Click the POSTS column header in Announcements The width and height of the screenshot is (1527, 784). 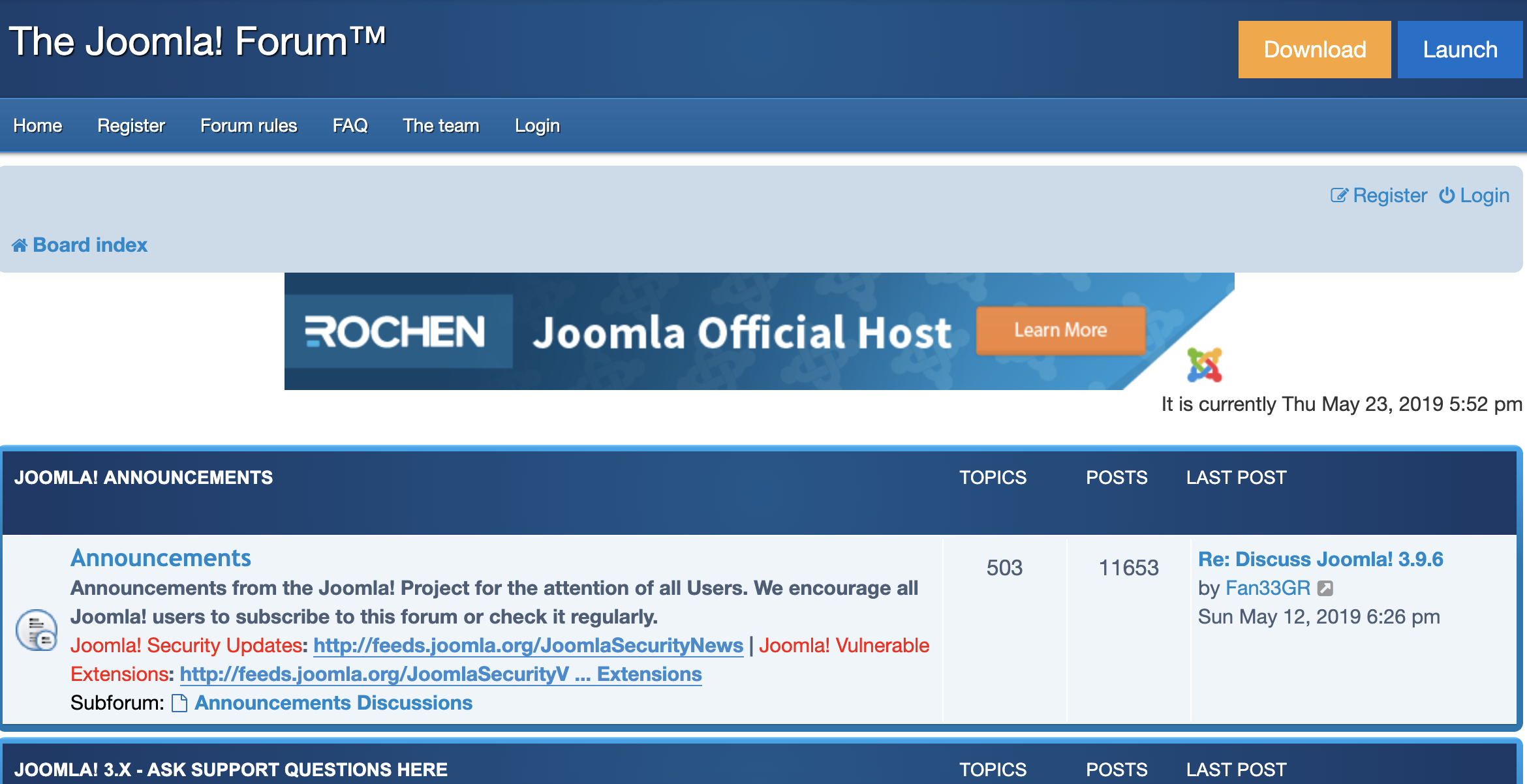pos(1117,477)
